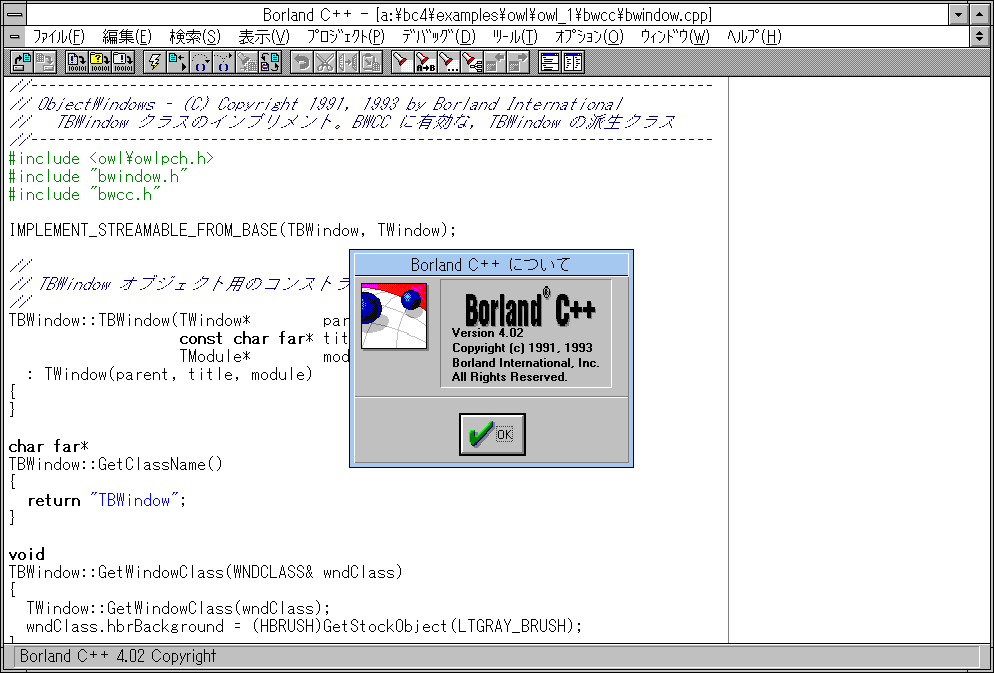
Task: Click the Open File speedbar icon
Action: tap(22, 61)
